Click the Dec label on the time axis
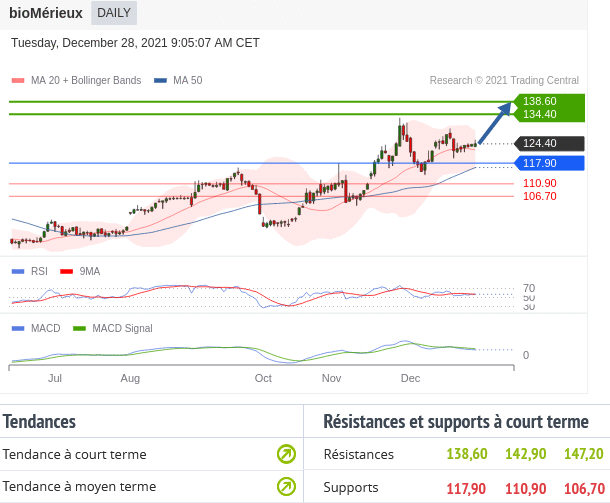 pyautogui.click(x=410, y=378)
